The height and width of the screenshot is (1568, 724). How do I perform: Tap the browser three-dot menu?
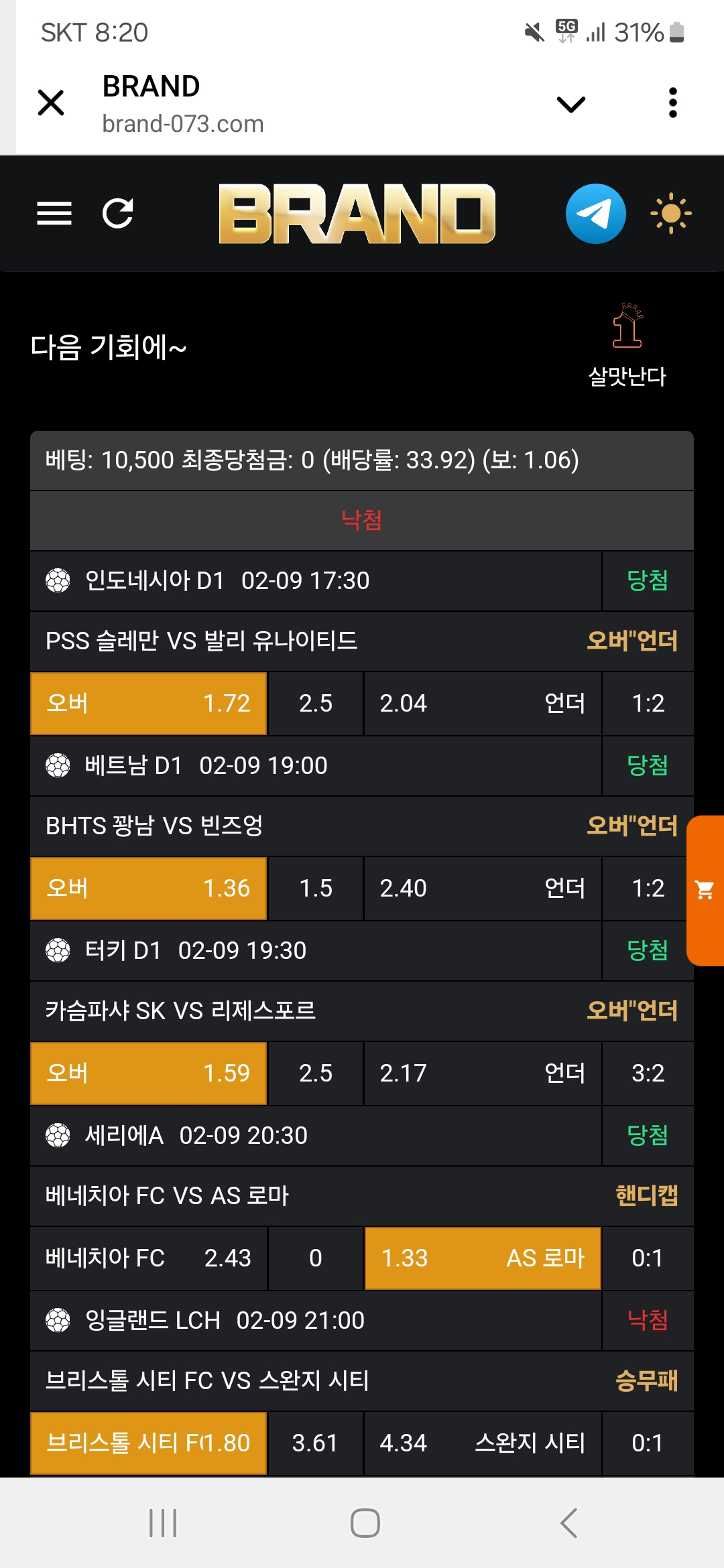click(x=673, y=103)
